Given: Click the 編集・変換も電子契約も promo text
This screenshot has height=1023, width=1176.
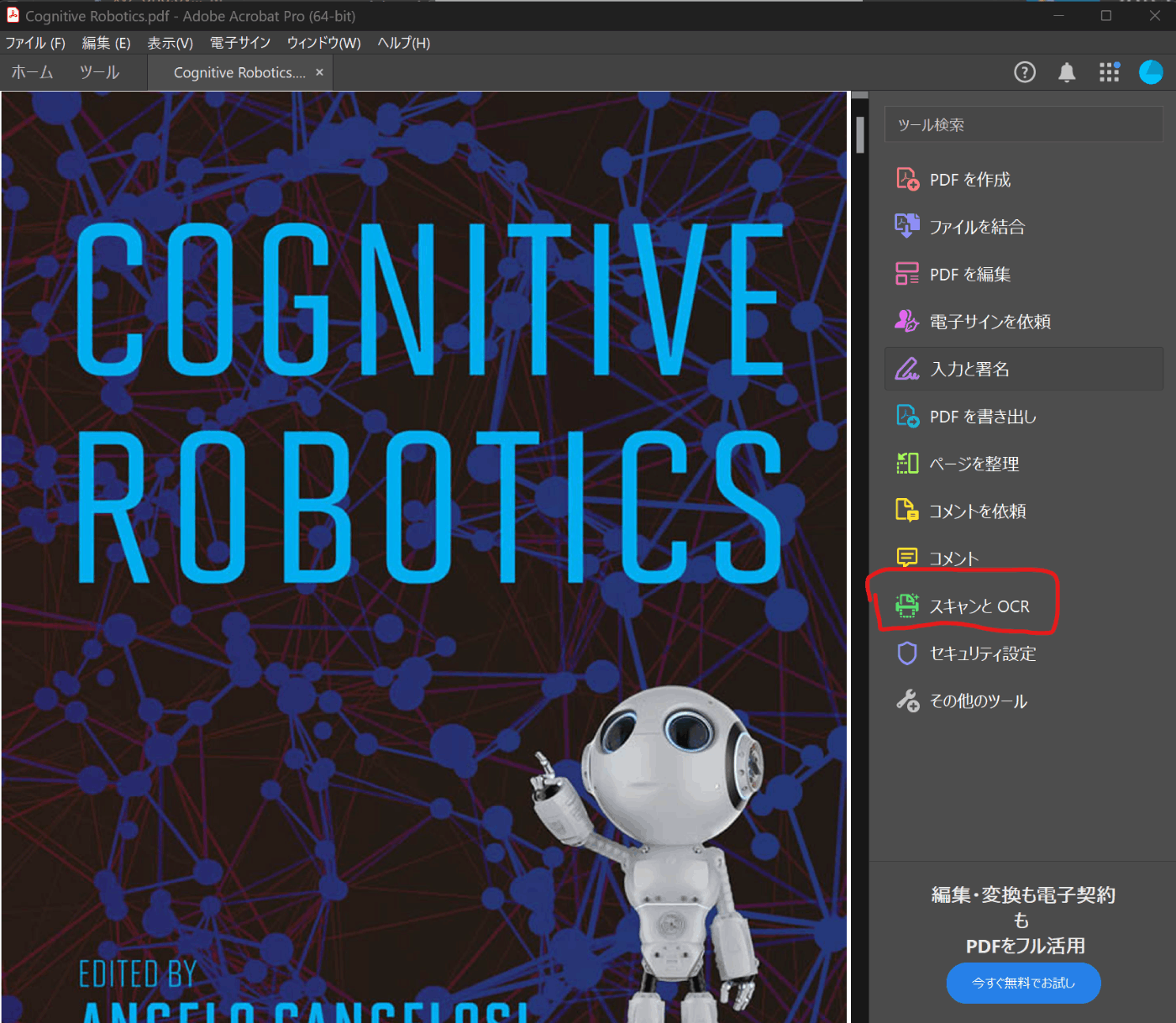Looking at the screenshot, I should pos(1023,907).
